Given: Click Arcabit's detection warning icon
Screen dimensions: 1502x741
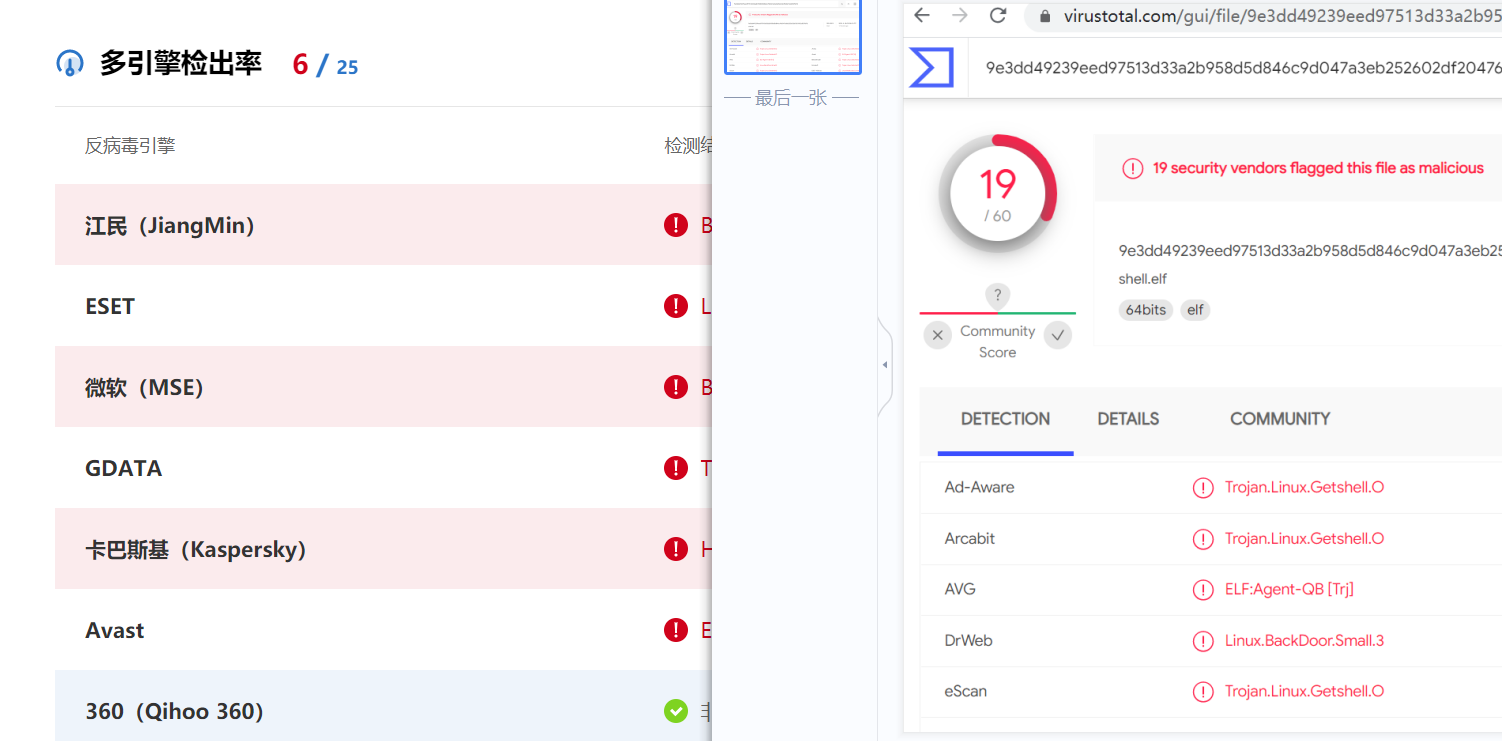Looking at the screenshot, I should coord(1203,539).
